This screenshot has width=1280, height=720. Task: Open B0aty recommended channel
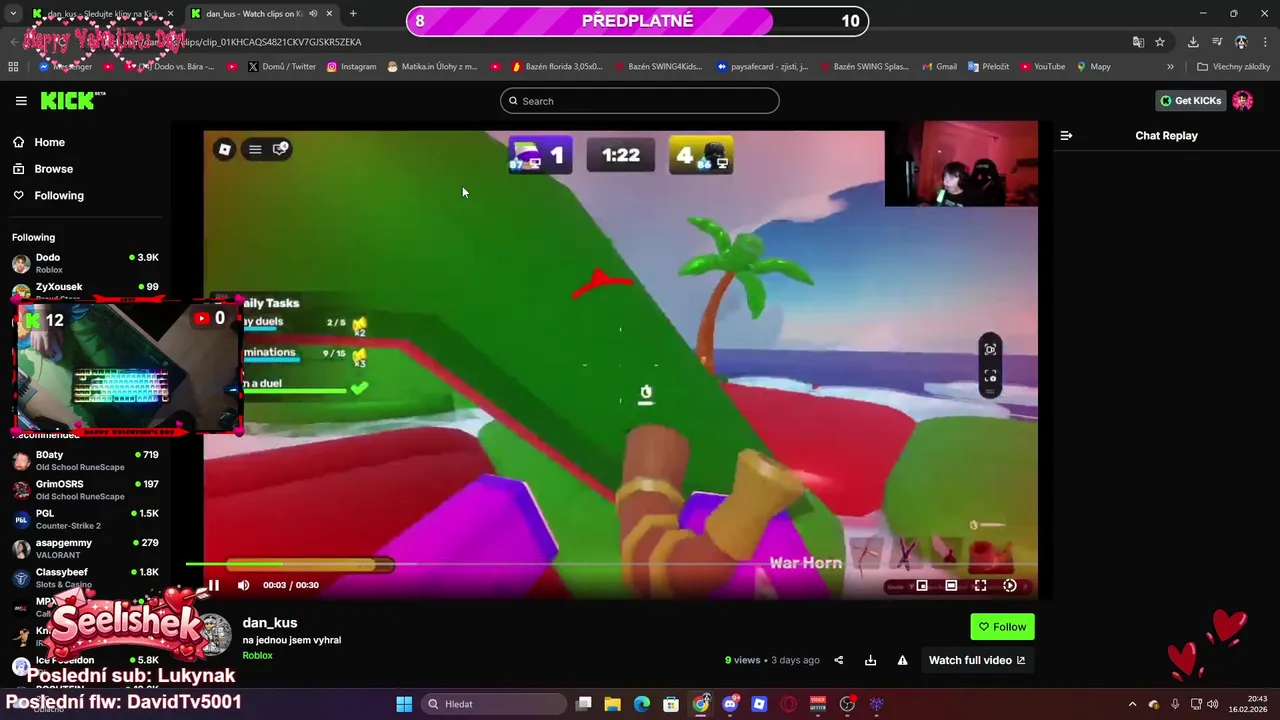tap(85, 460)
